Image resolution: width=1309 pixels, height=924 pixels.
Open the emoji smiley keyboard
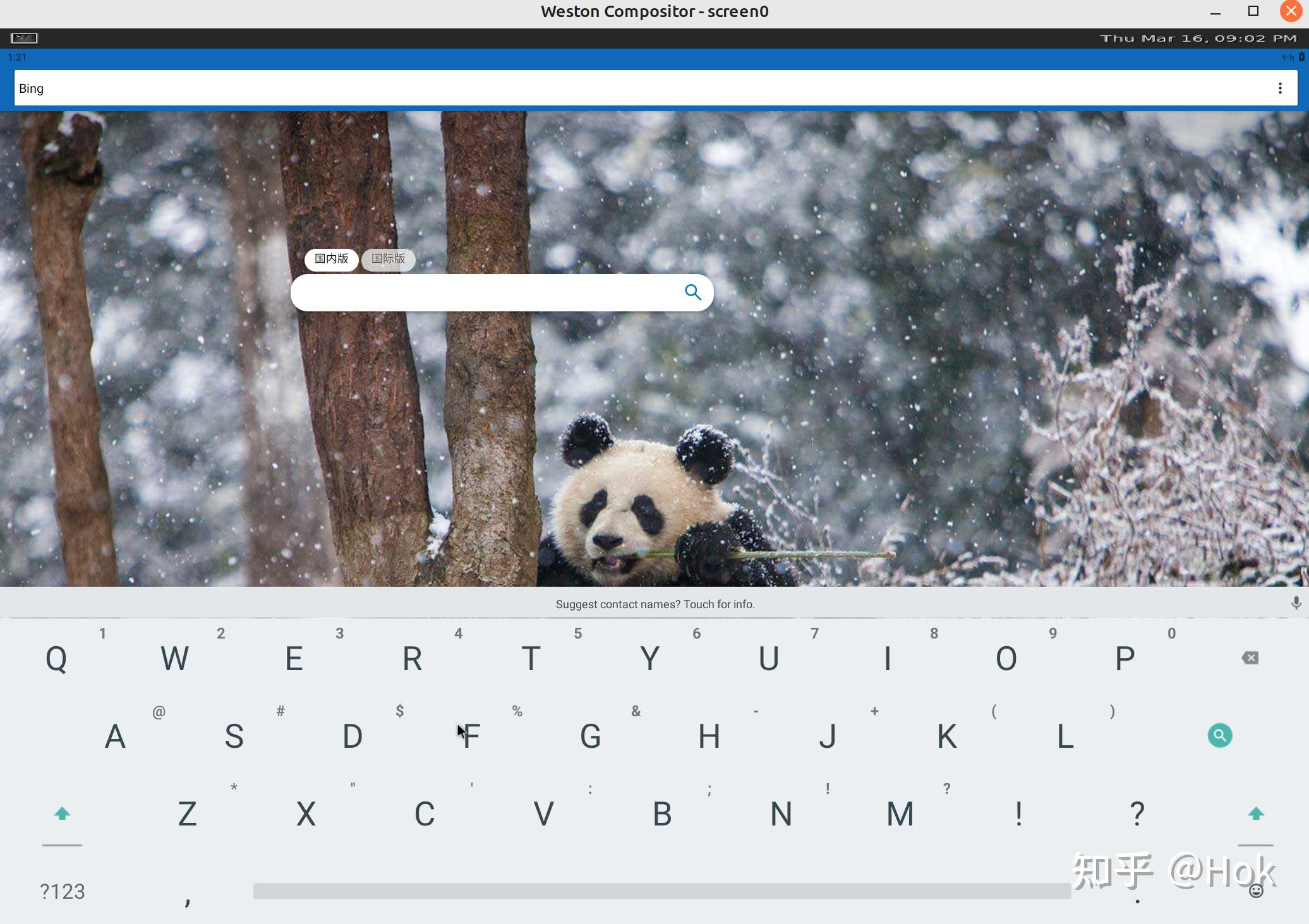click(1256, 891)
